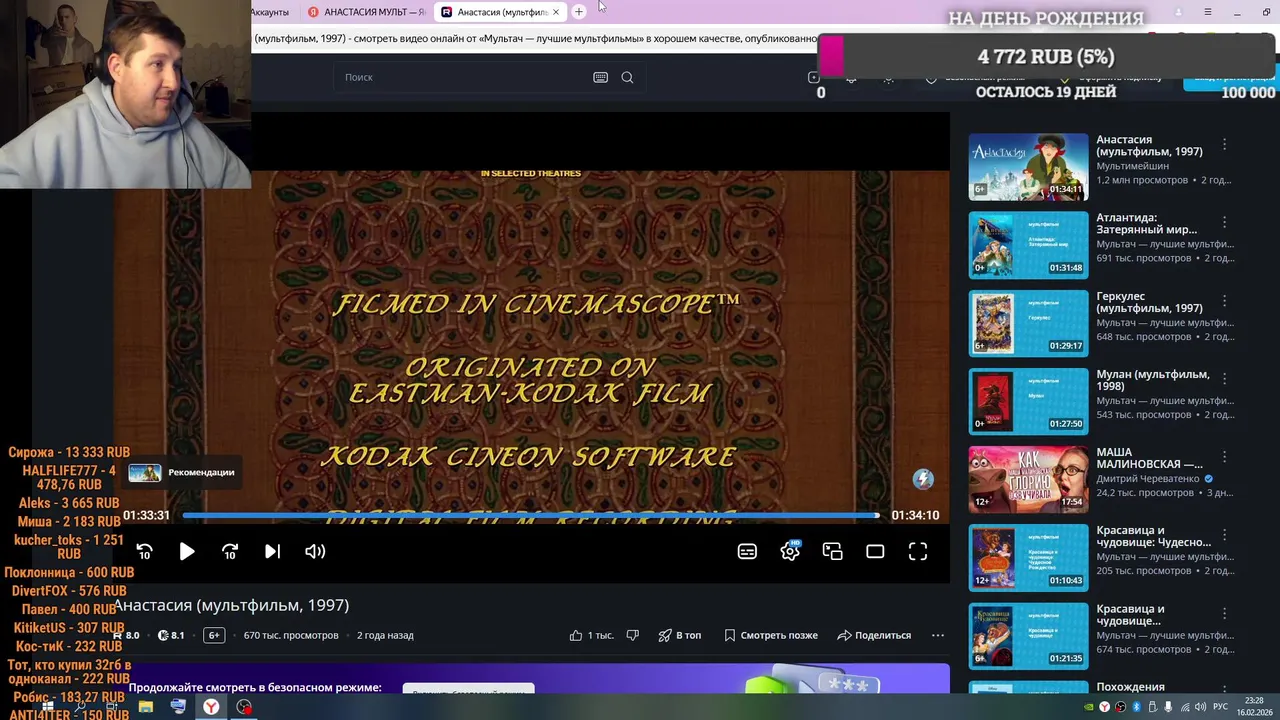Viewport: 1280px width, 720px height.
Task: Close the Анастасия (мультфильм) tab
Action: [556, 12]
